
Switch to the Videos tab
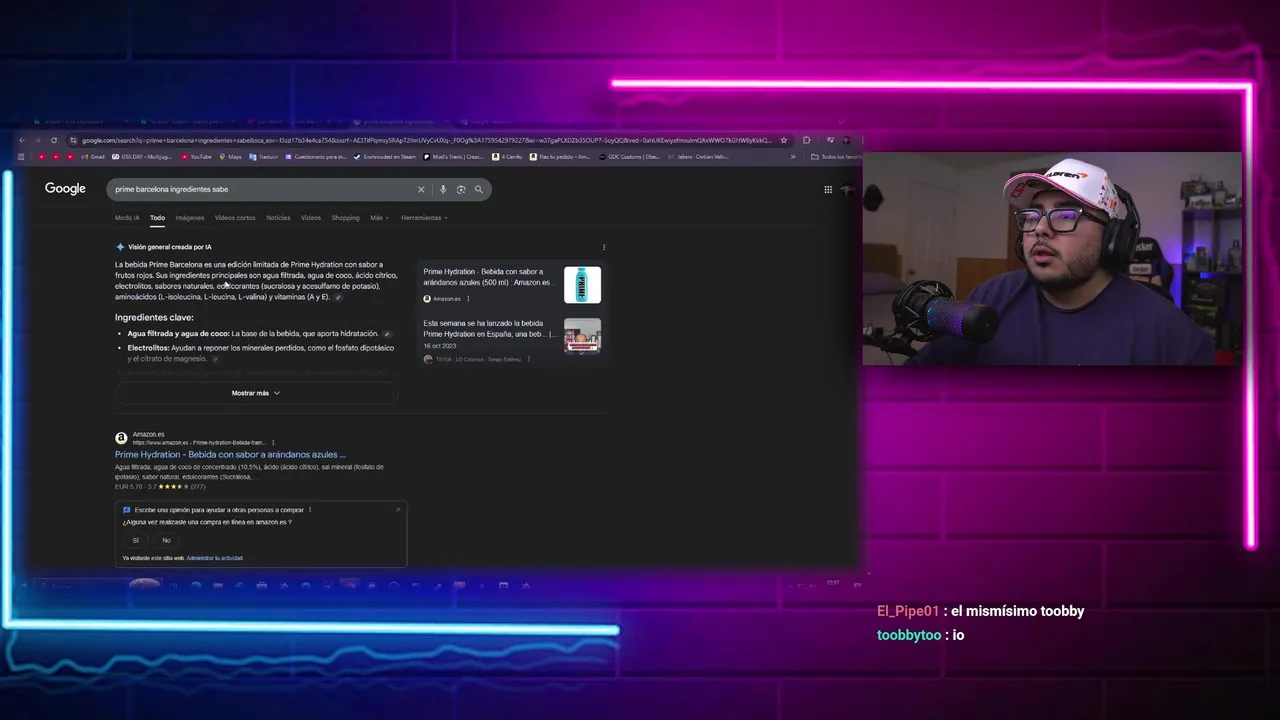click(311, 218)
